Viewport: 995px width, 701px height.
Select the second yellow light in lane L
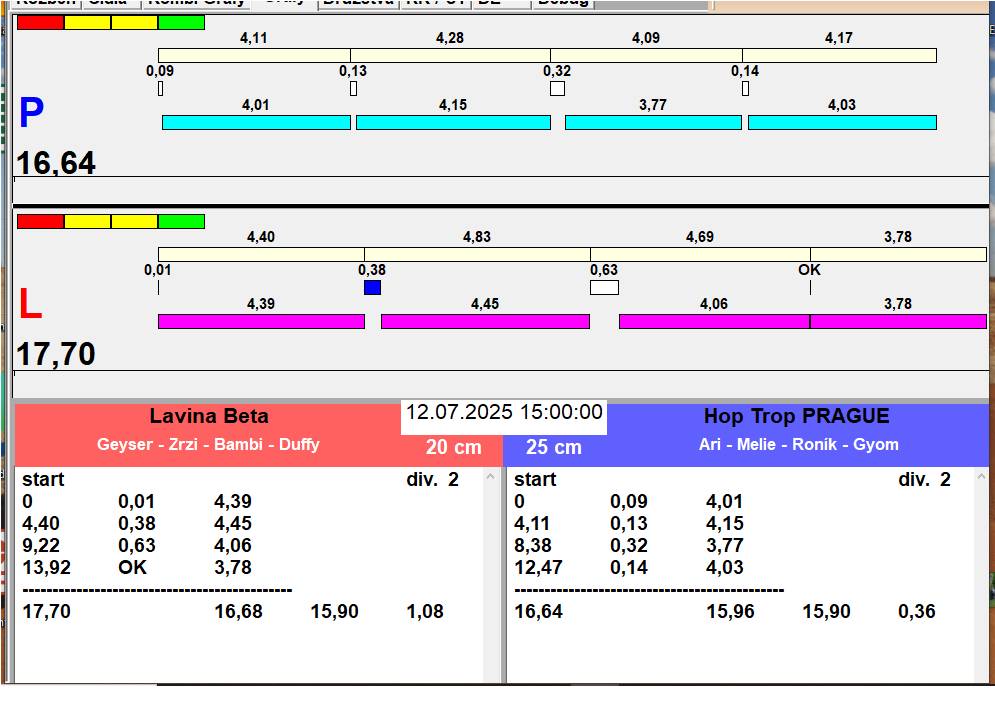click(x=135, y=221)
